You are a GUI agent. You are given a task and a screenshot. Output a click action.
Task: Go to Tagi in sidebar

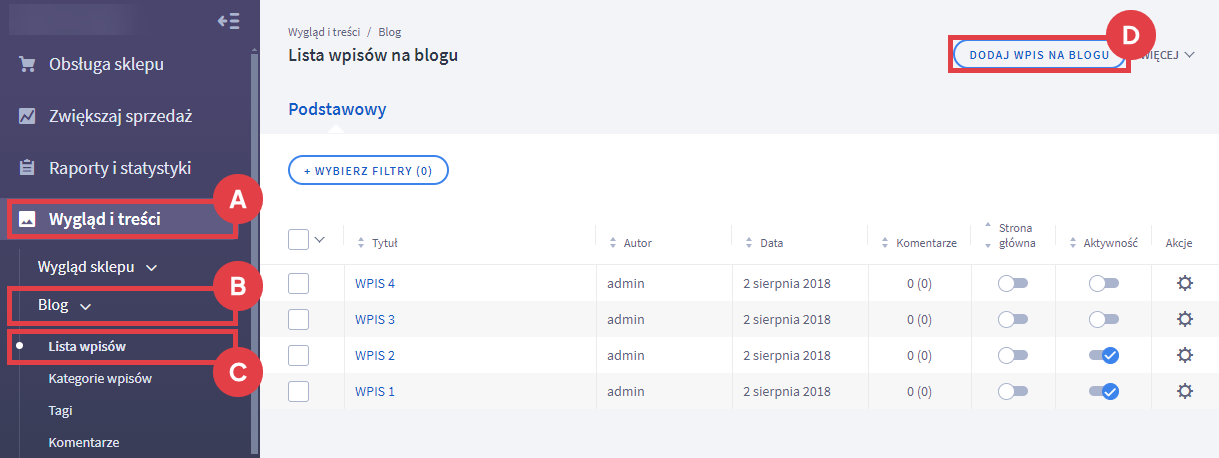(x=60, y=411)
